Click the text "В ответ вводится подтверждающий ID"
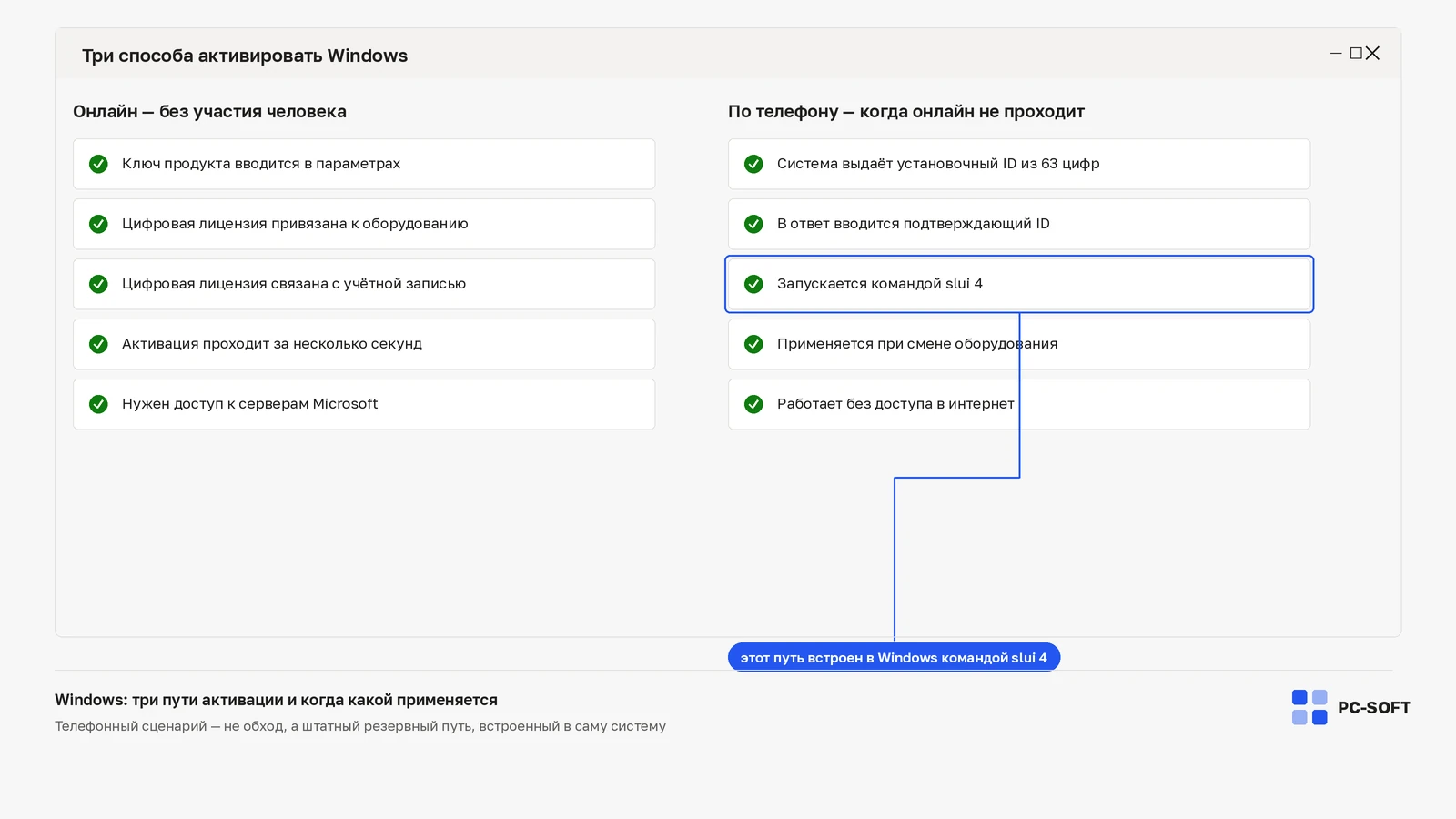 coord(914,224)
